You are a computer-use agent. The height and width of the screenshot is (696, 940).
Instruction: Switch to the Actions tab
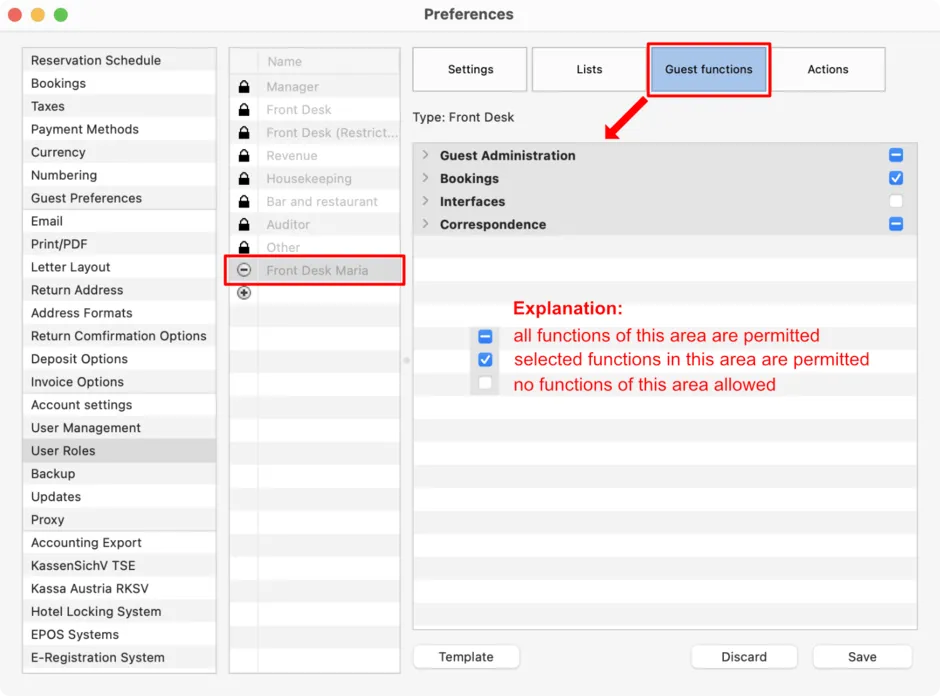coord(827,70)
